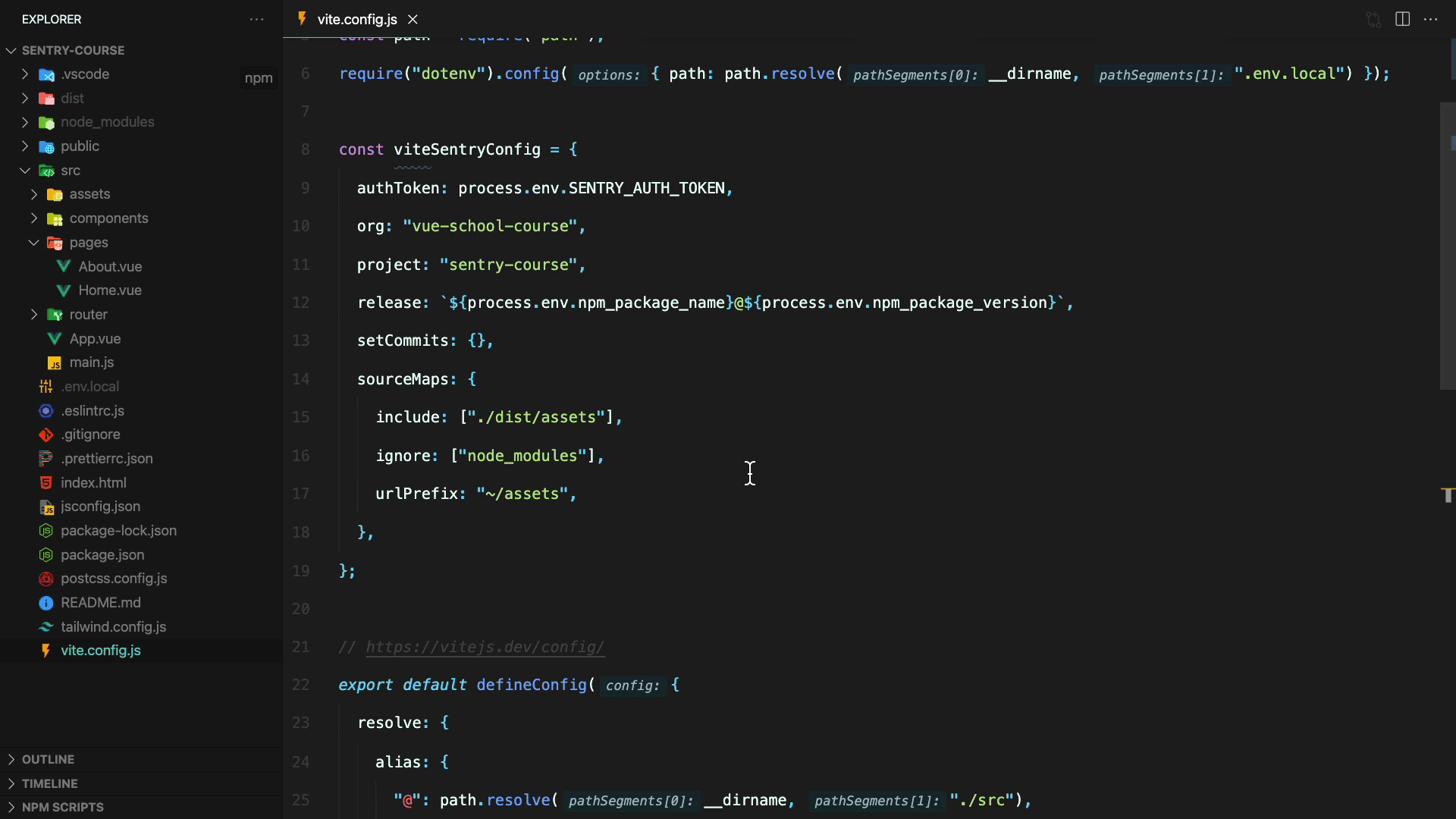Screen dimensions: 1456x819
Task: Collapse the src folder chevron
Action: click(x=25, y=171)
